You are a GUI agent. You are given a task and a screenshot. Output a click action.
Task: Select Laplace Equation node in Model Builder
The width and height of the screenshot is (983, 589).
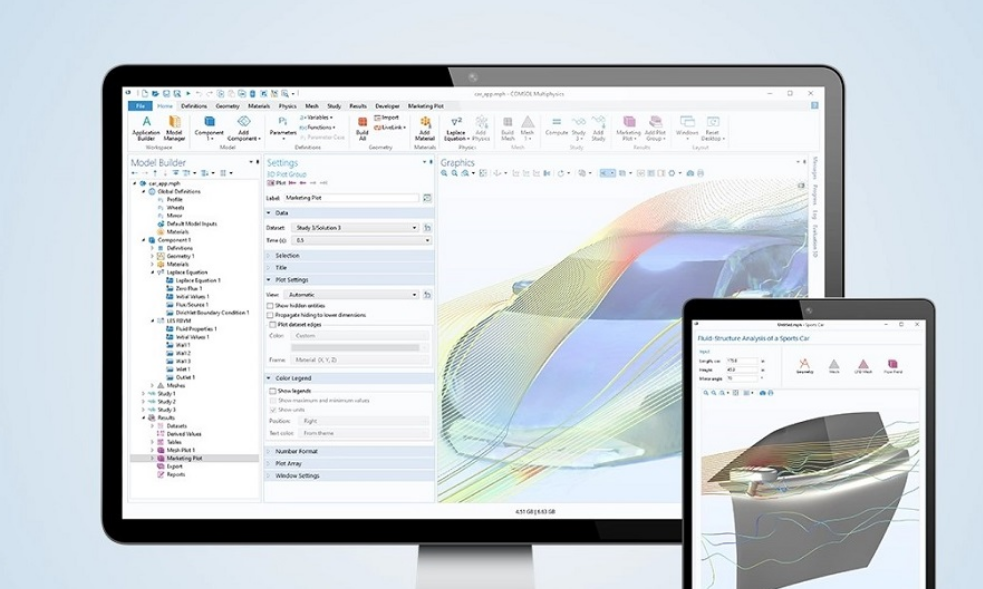coord(186,273)
